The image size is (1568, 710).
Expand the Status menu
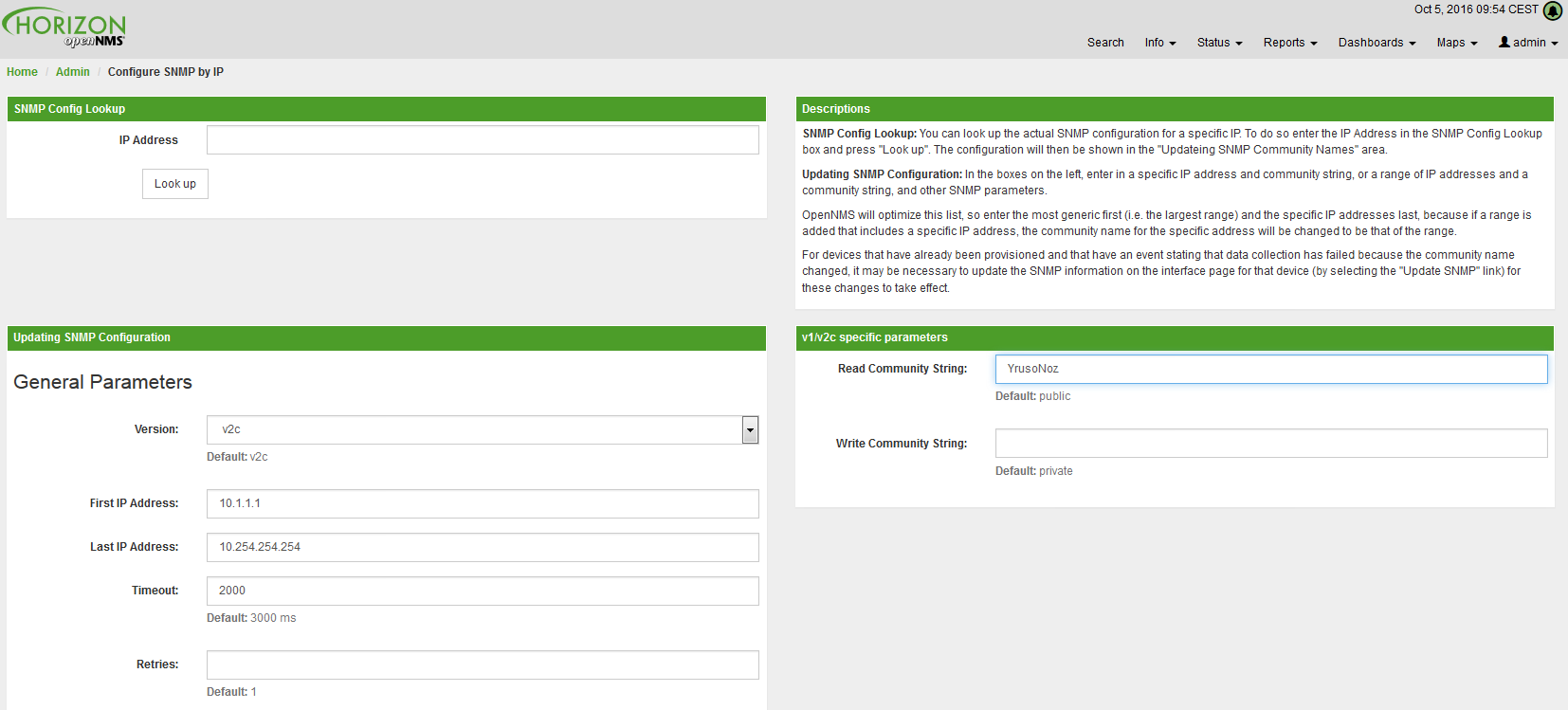click(1219, 43)
